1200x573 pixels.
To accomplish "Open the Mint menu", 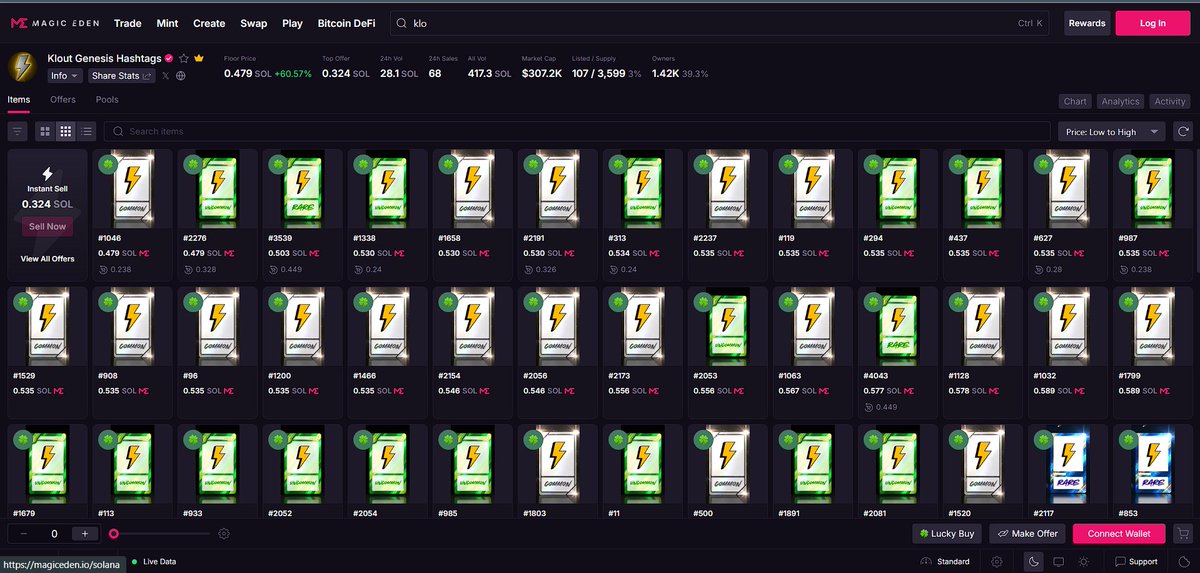I will click(166, 23).
